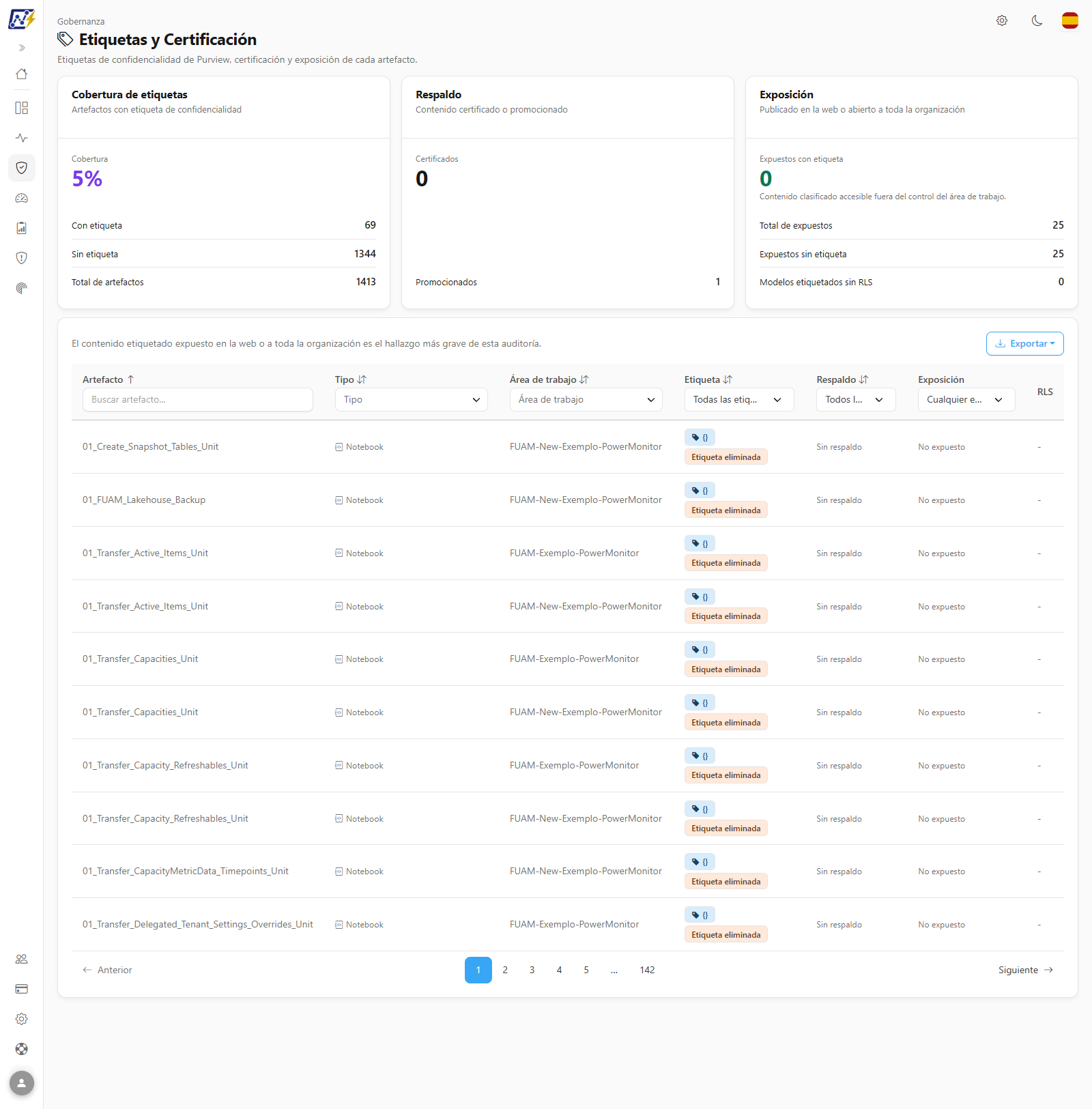Screen dimensions: 1092x1109
Task: Open the users group icon in sidebar
Action: point(22,959)
